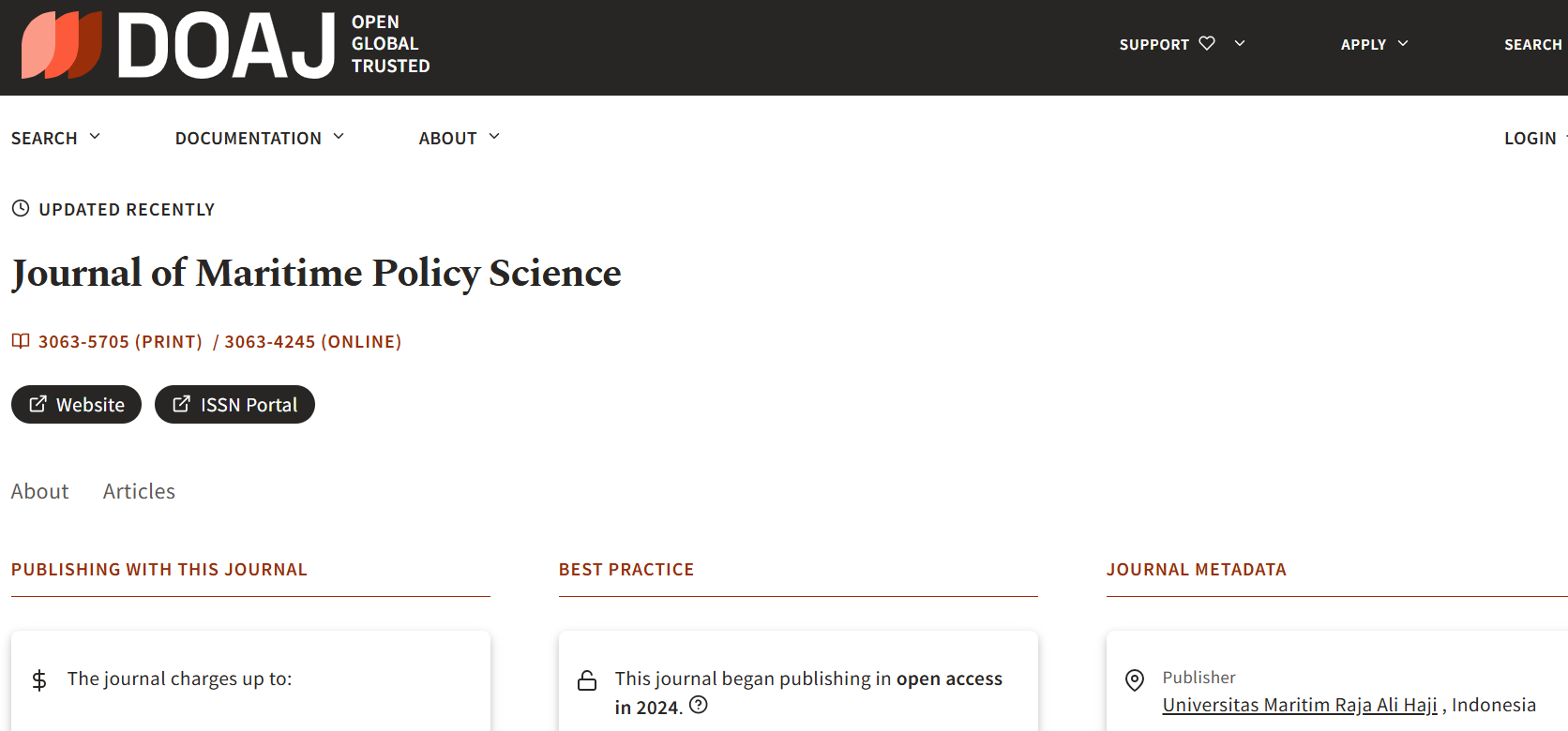Open the ISSN Portal button

tap(234, 405)
